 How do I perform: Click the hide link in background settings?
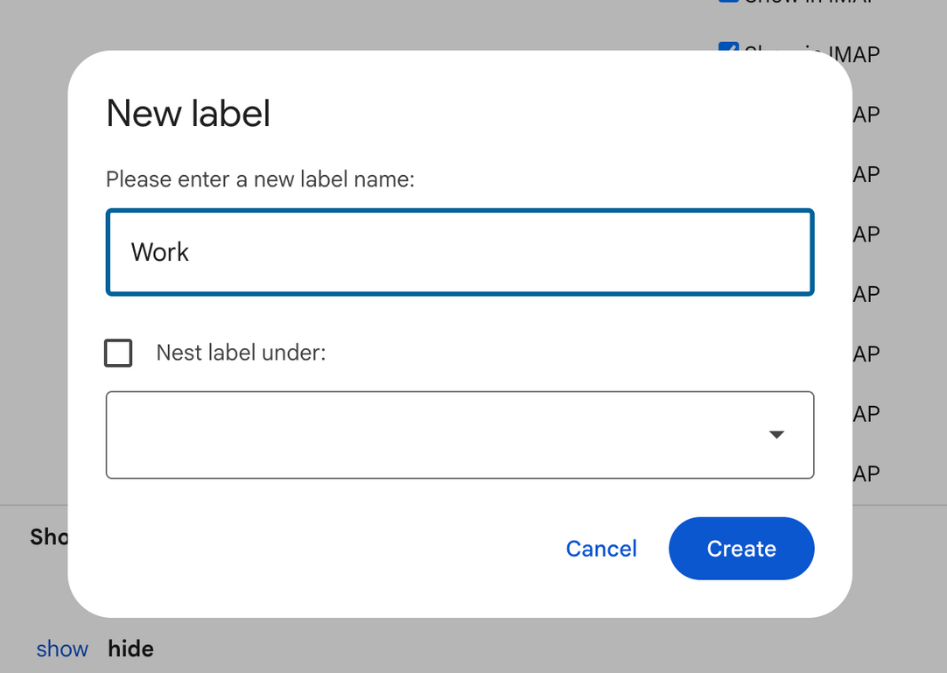pos(130,649)
